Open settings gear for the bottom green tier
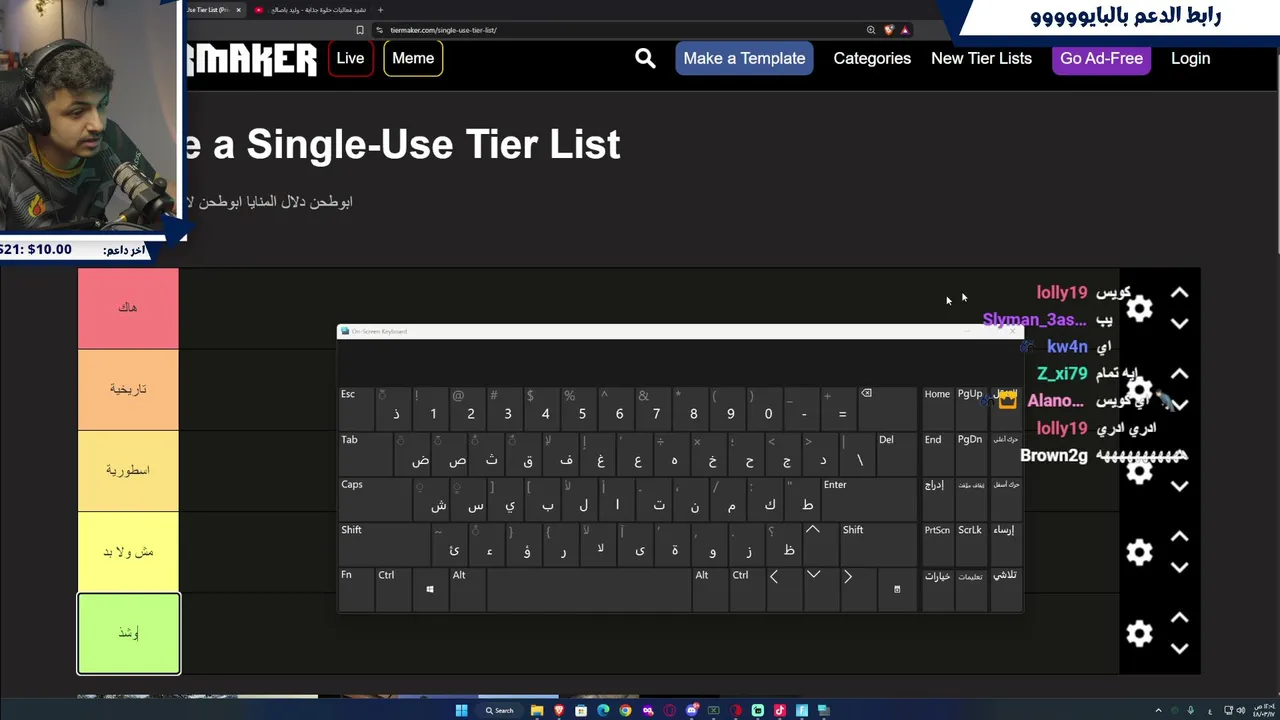The height and width of the screenshot is (720, 1280). pos(1139,633)
